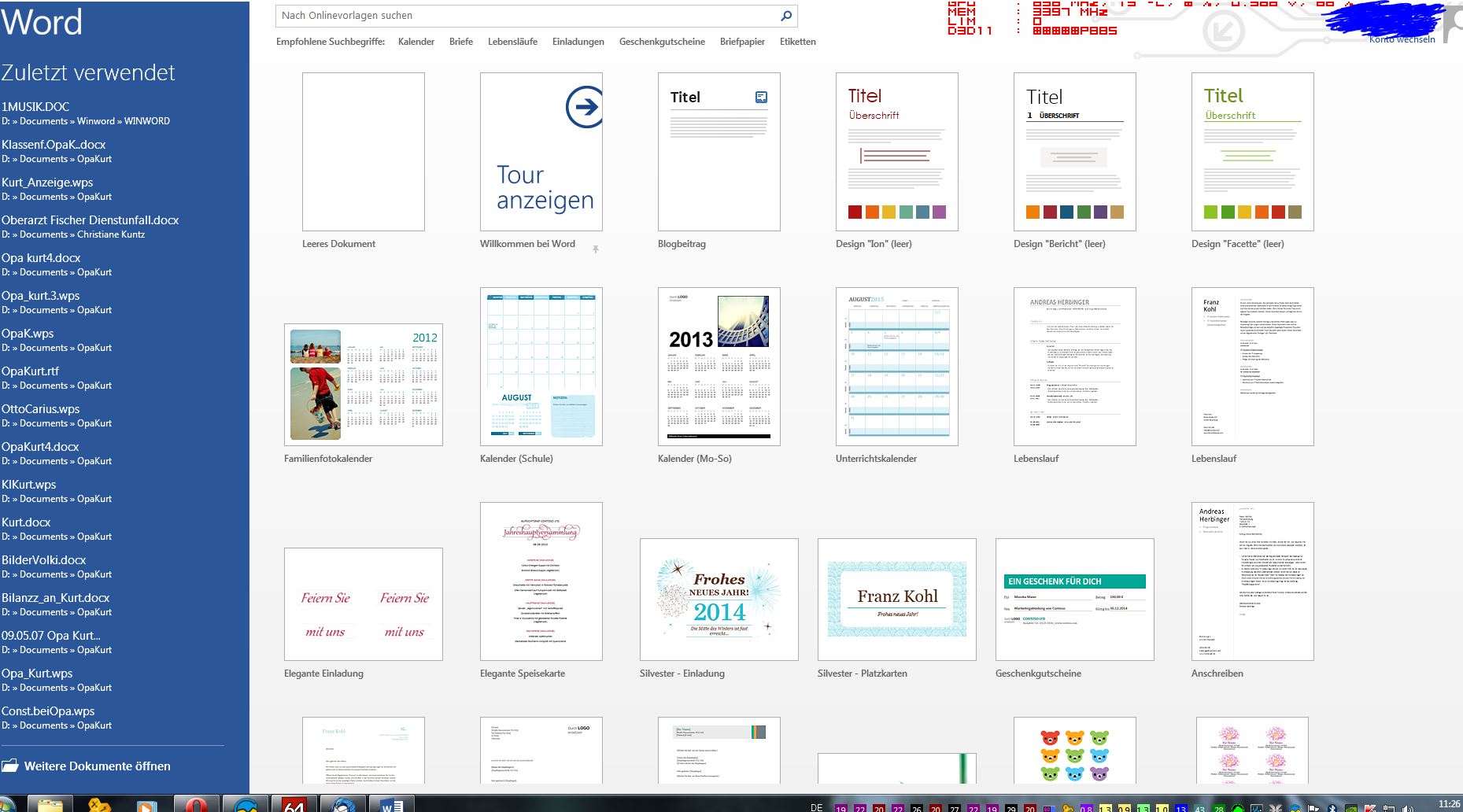Open Windows Media Player taskbar icon

tap(147, 804)
